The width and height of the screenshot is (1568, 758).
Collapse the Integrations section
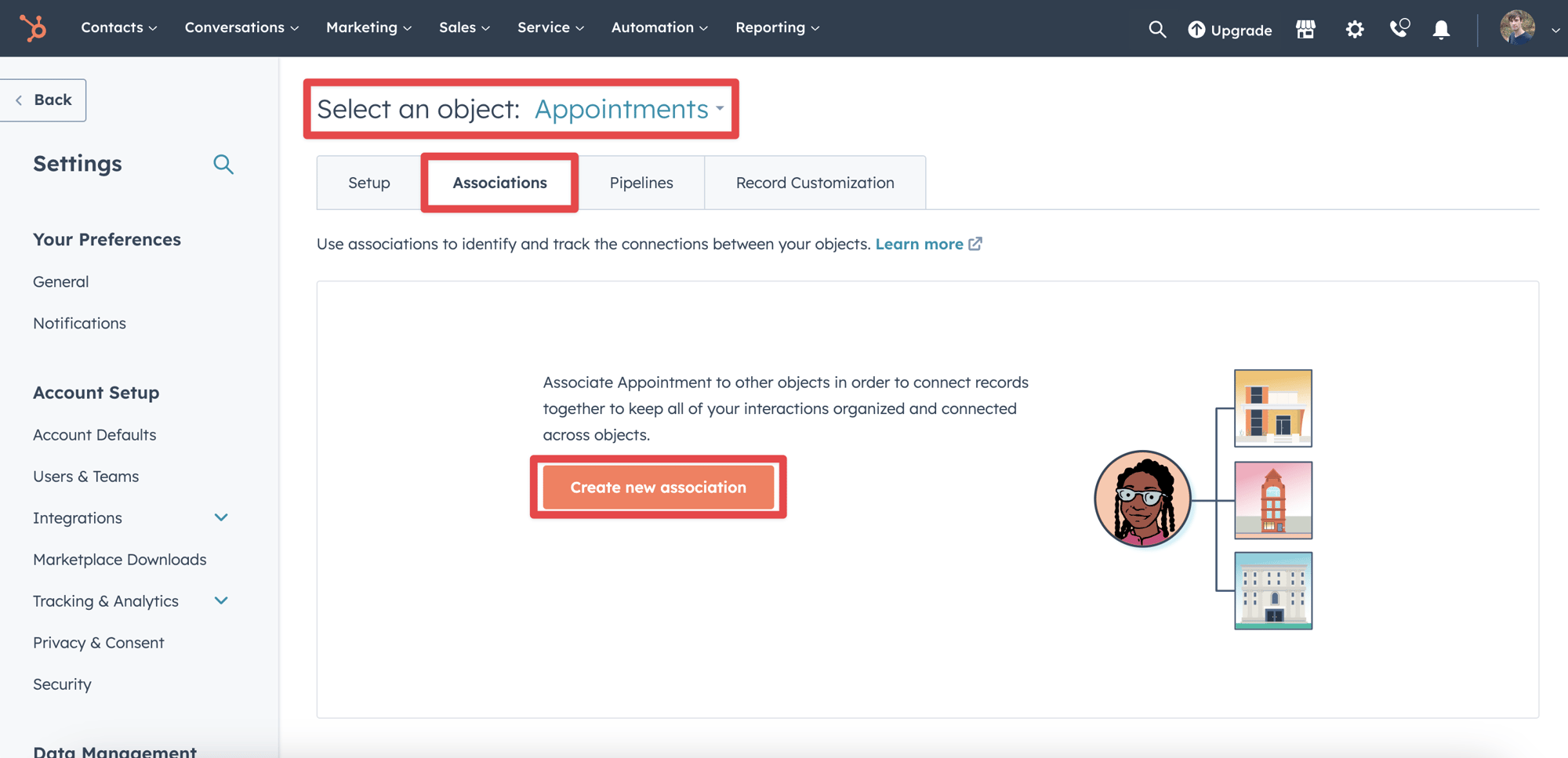click(x=221, y=517)
